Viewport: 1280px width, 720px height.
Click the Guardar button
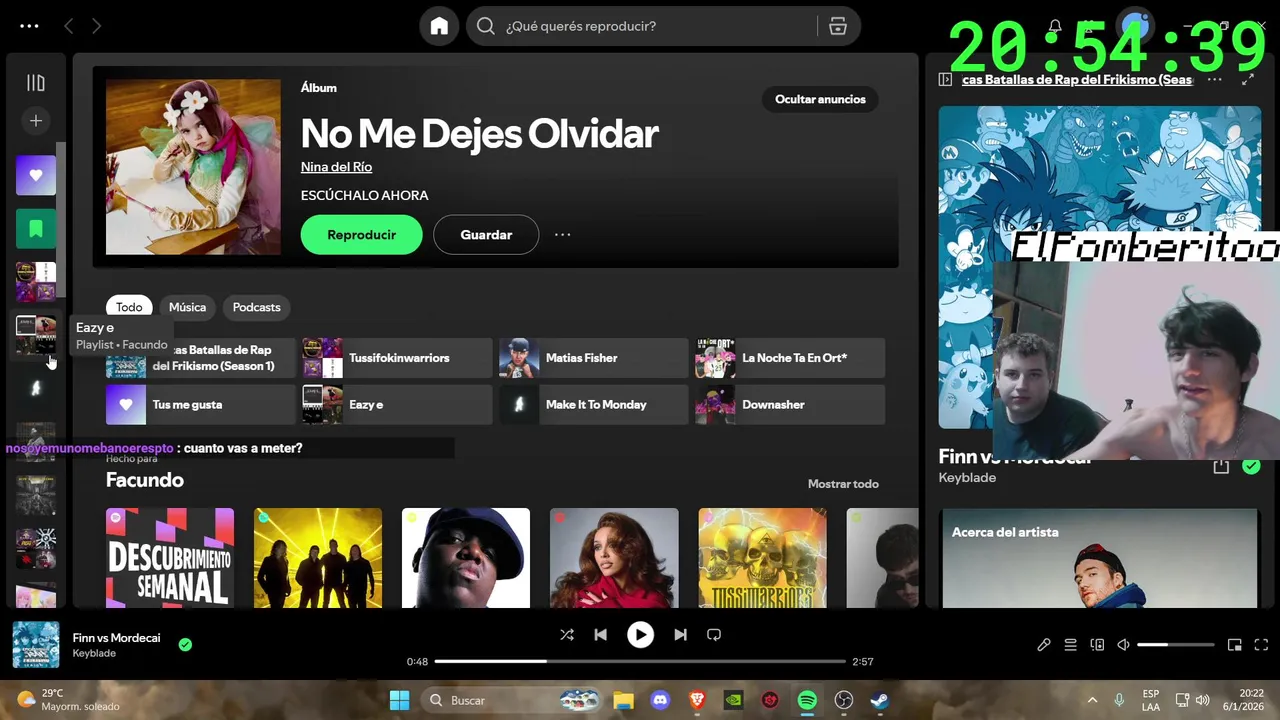tap(486, 235)
